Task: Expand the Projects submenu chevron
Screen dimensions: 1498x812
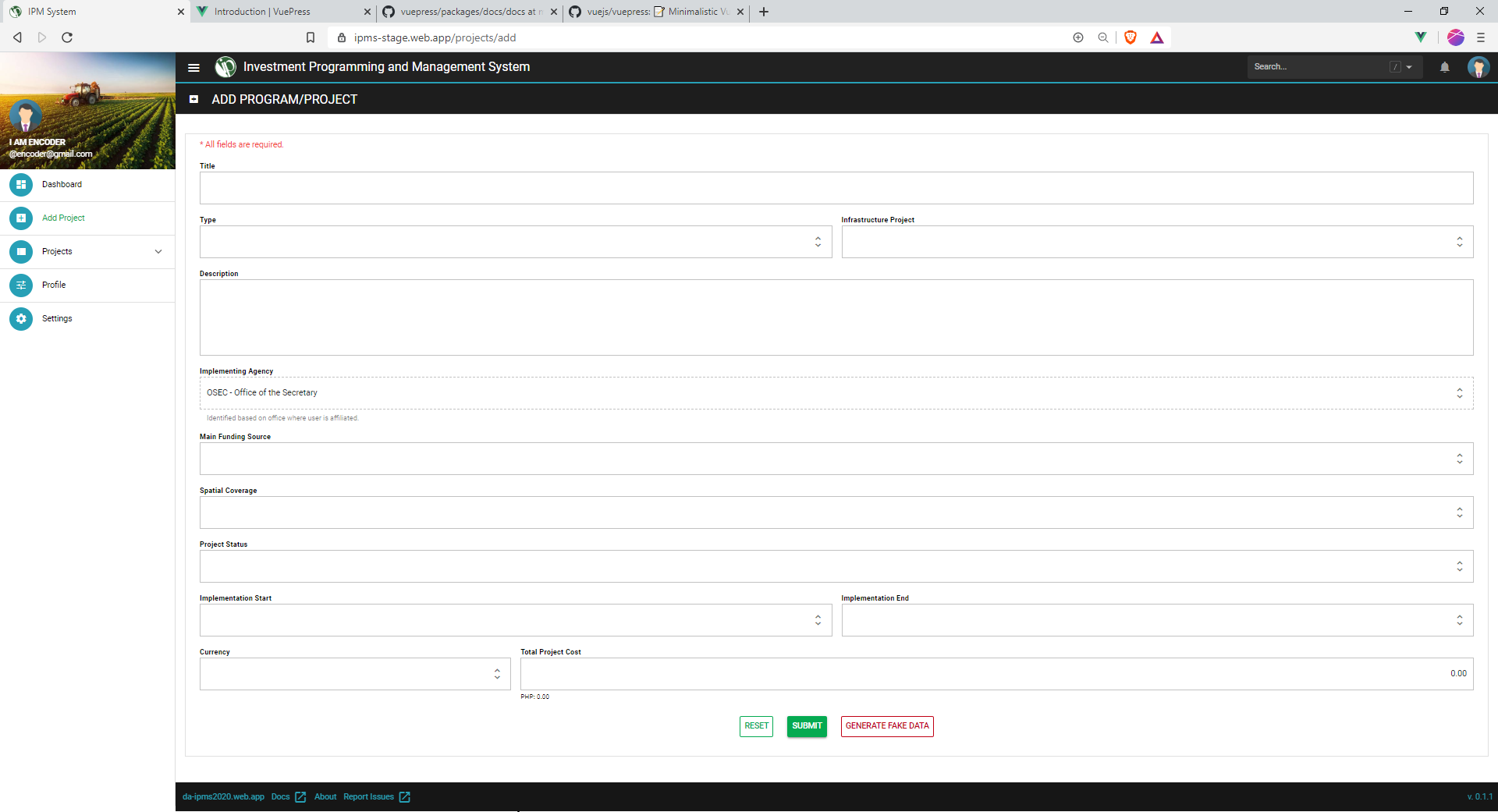Action: [158, 252]
